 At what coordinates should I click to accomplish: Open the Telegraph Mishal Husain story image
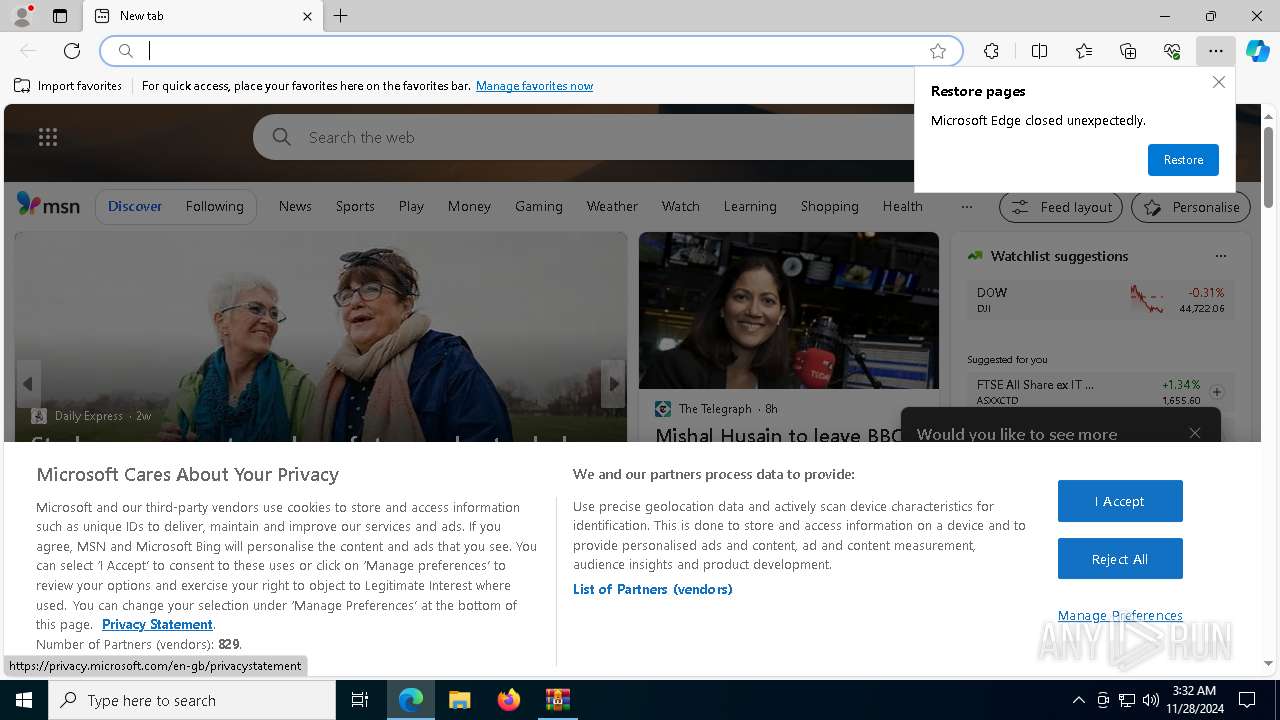point(789,310)
